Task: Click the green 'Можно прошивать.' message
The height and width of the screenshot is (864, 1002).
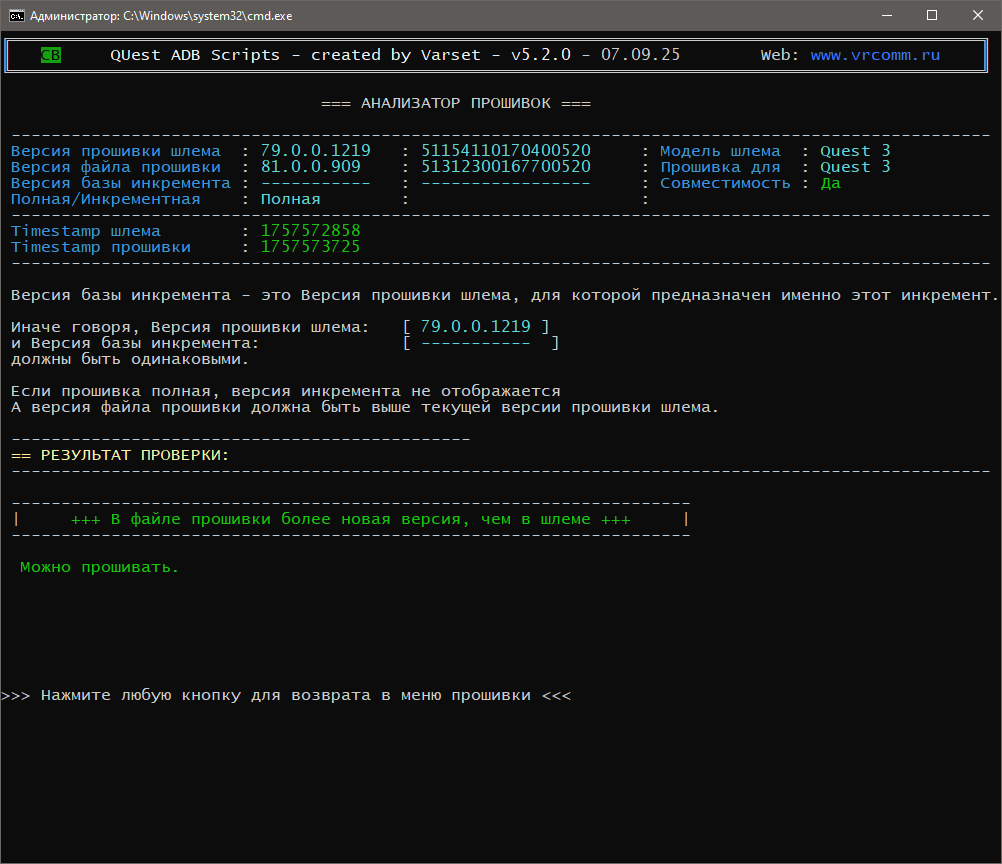Action: [x=99, y=567]
